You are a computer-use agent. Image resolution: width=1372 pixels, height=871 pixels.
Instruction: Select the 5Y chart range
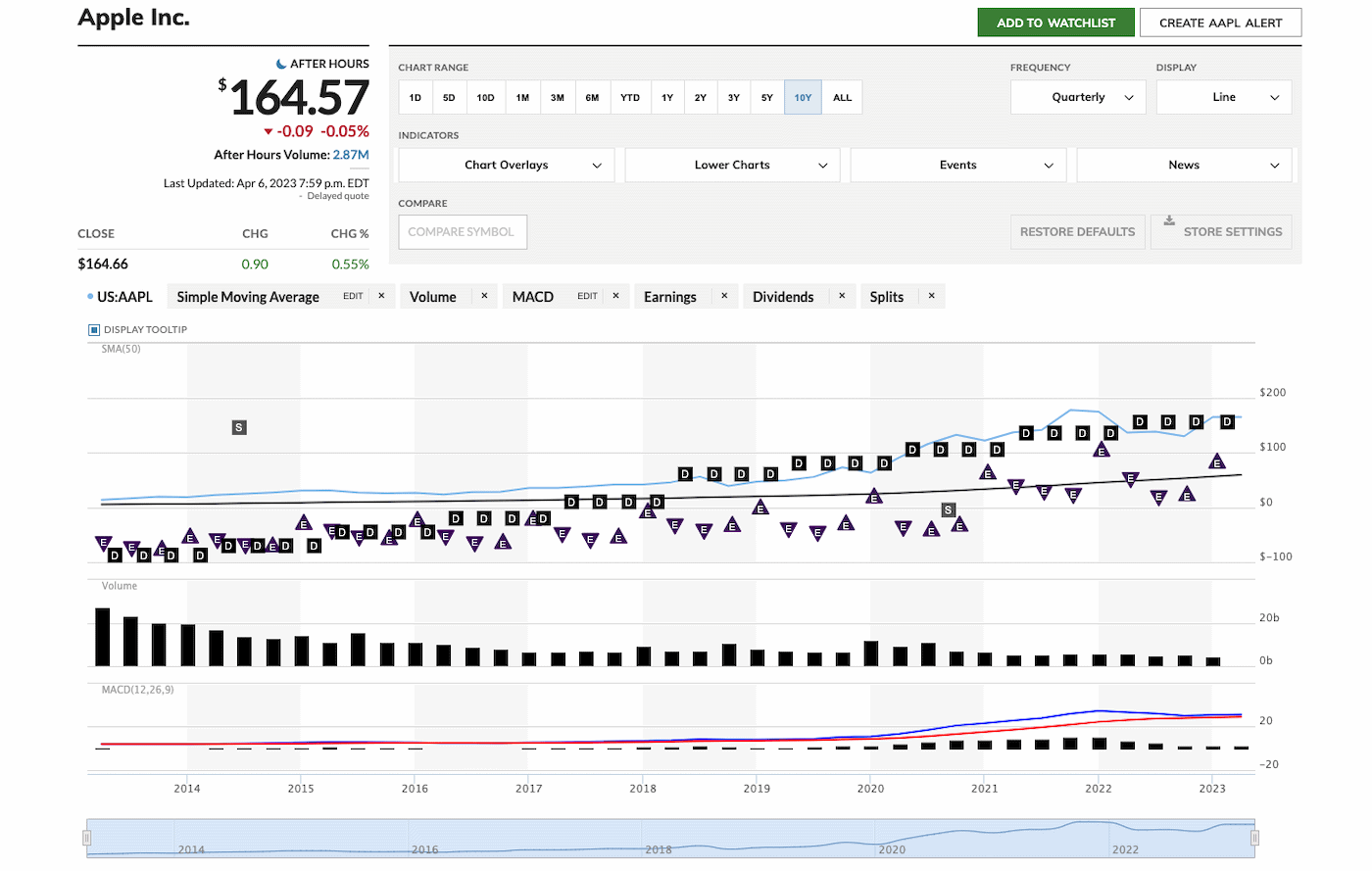tap(767, 97)
